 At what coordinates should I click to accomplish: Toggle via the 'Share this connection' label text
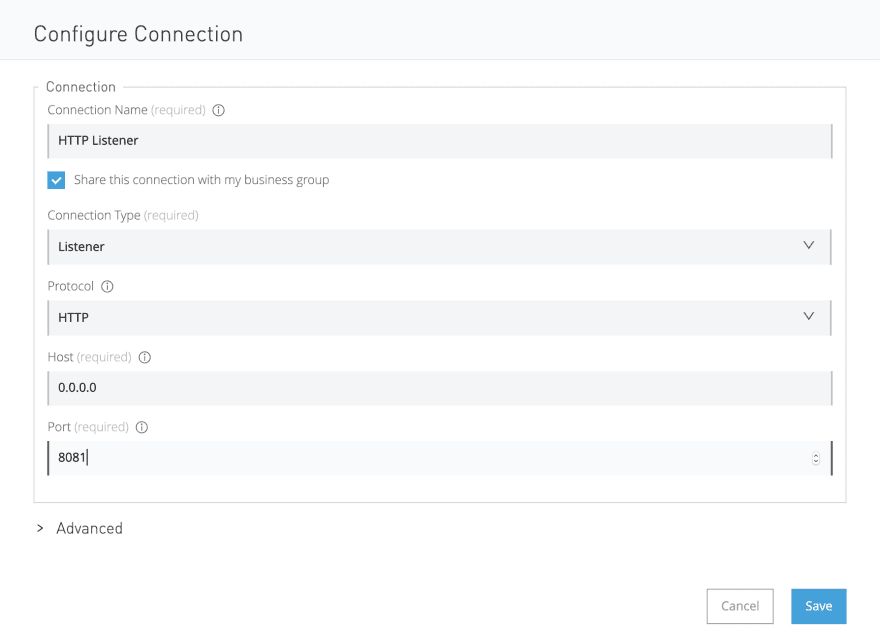pyautogui.click(x=201, y=180)
